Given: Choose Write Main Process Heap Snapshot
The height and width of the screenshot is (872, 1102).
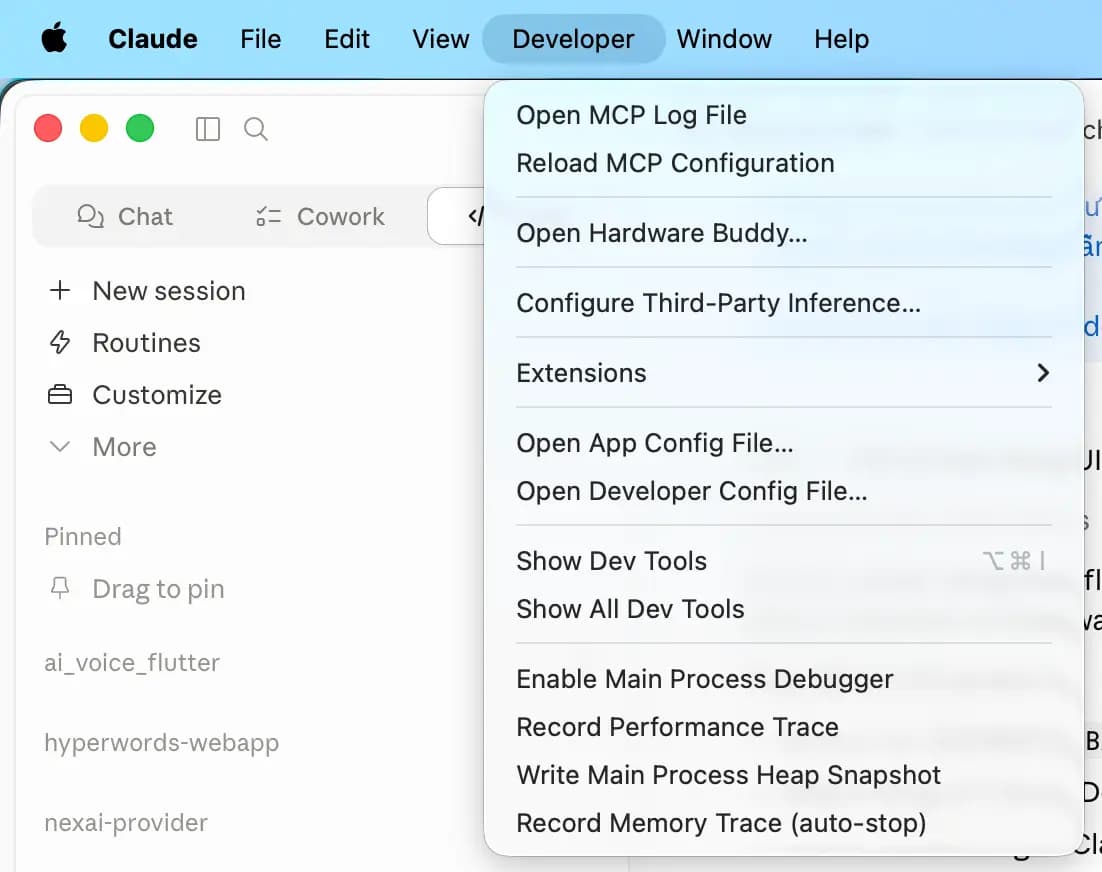Looking at the screenshot, I should coord(784,775).
